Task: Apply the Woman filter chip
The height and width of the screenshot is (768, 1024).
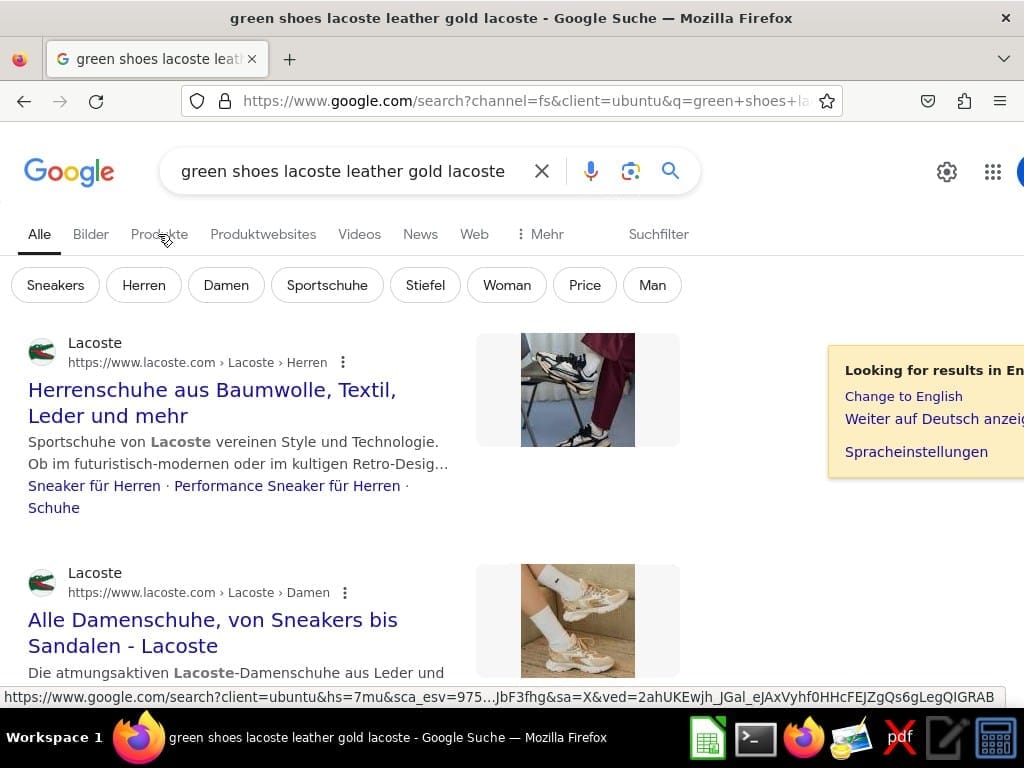Action: tap(507, 285)
